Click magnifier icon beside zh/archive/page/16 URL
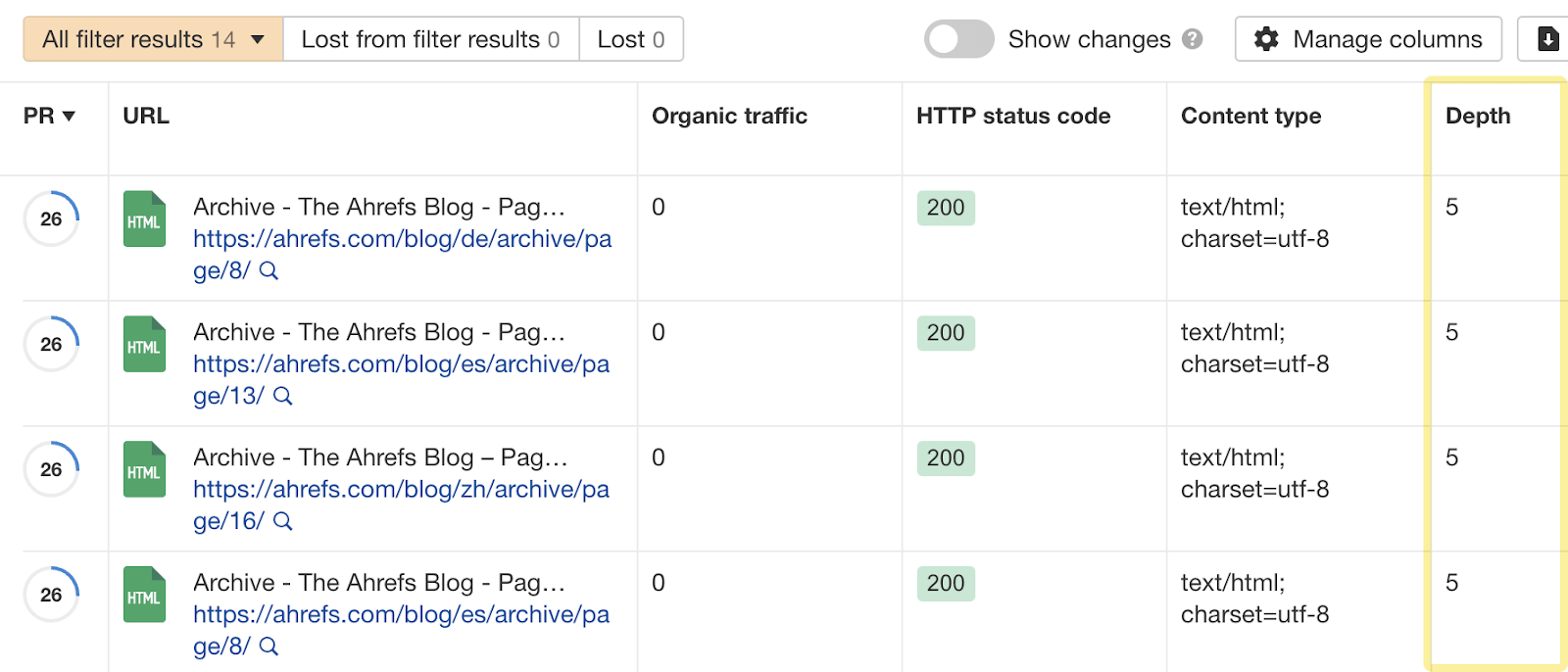 click(x=282, y=522)
